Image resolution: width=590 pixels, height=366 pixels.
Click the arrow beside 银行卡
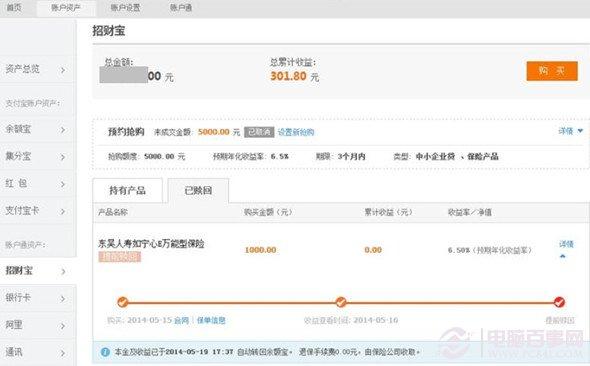click(63, 299)
